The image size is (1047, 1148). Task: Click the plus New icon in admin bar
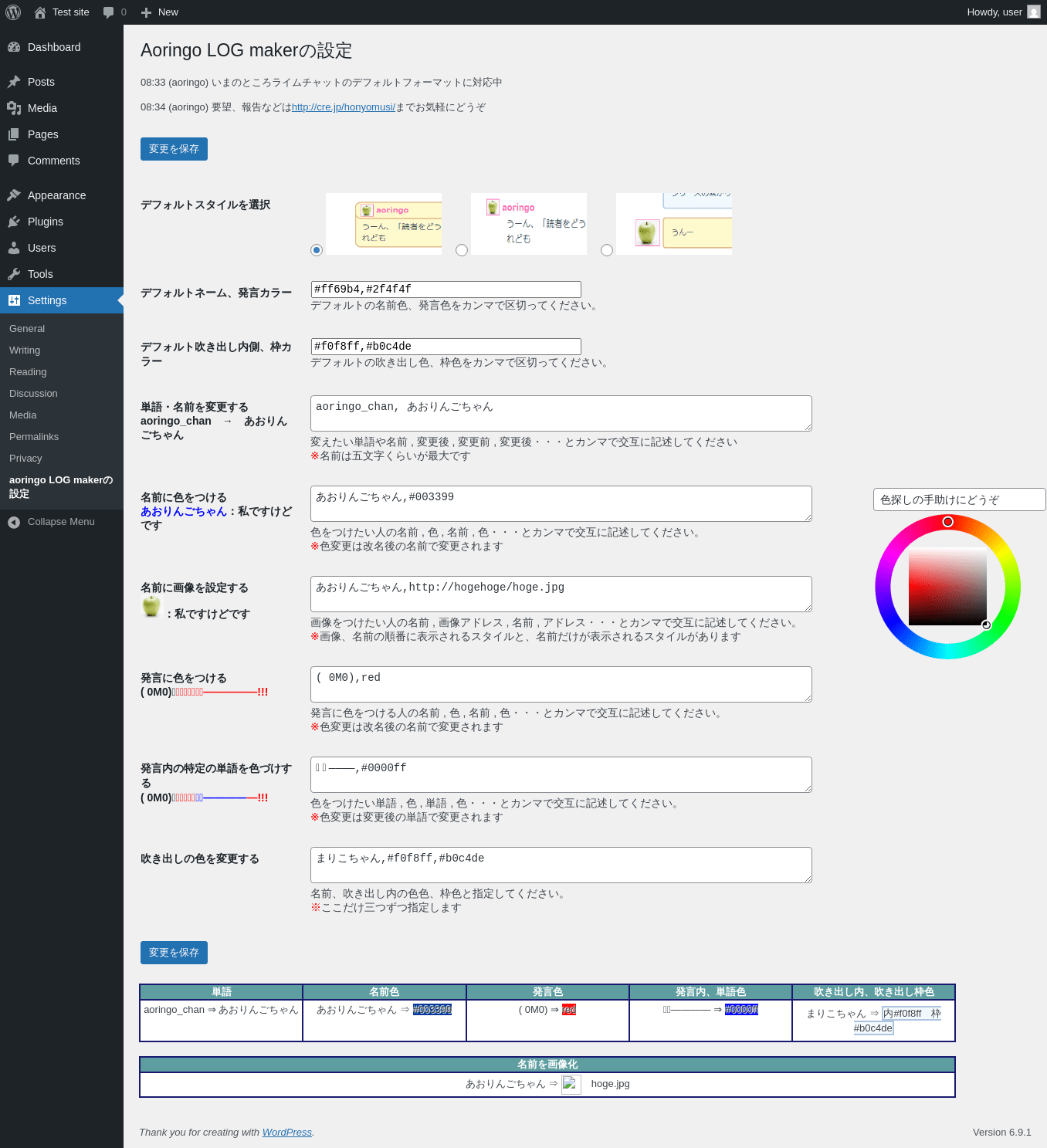[146, 12]
